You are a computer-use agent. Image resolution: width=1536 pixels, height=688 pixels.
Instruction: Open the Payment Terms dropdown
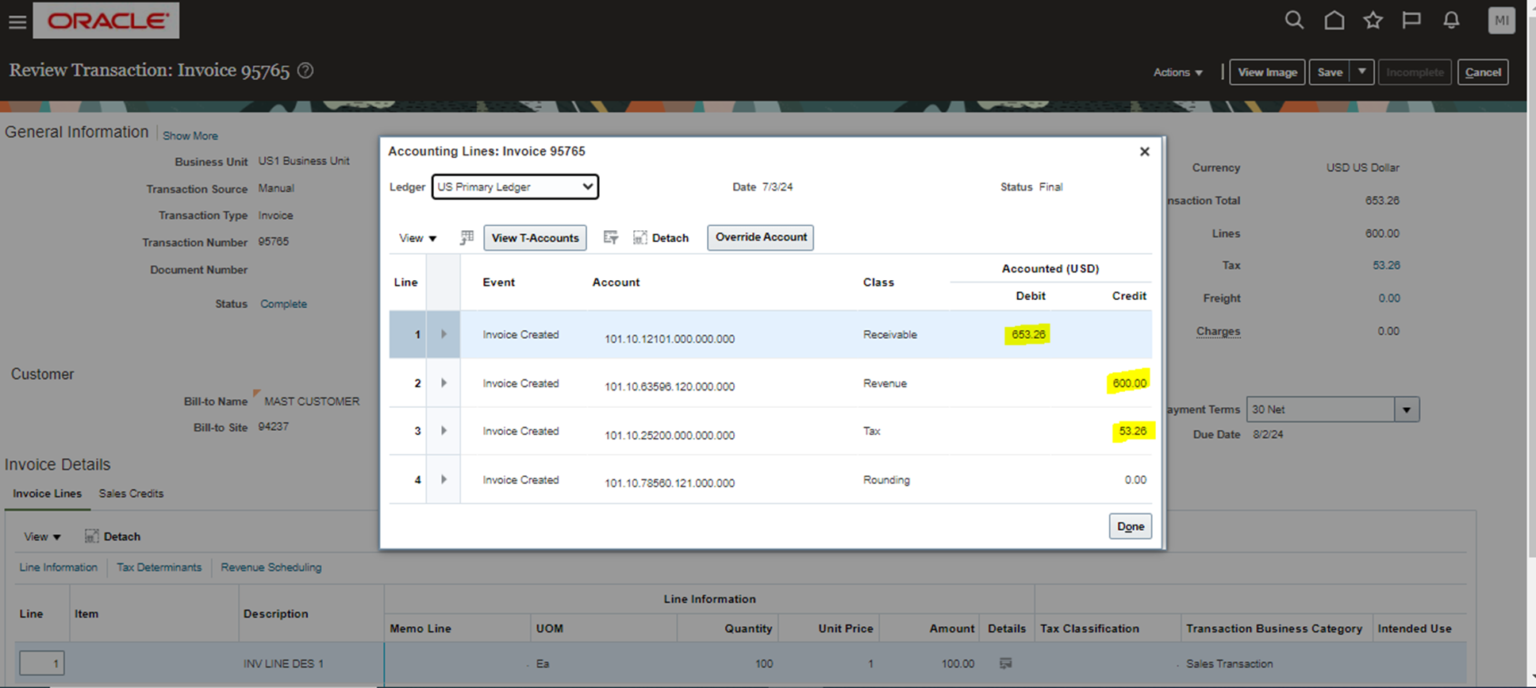(1405, 408)
